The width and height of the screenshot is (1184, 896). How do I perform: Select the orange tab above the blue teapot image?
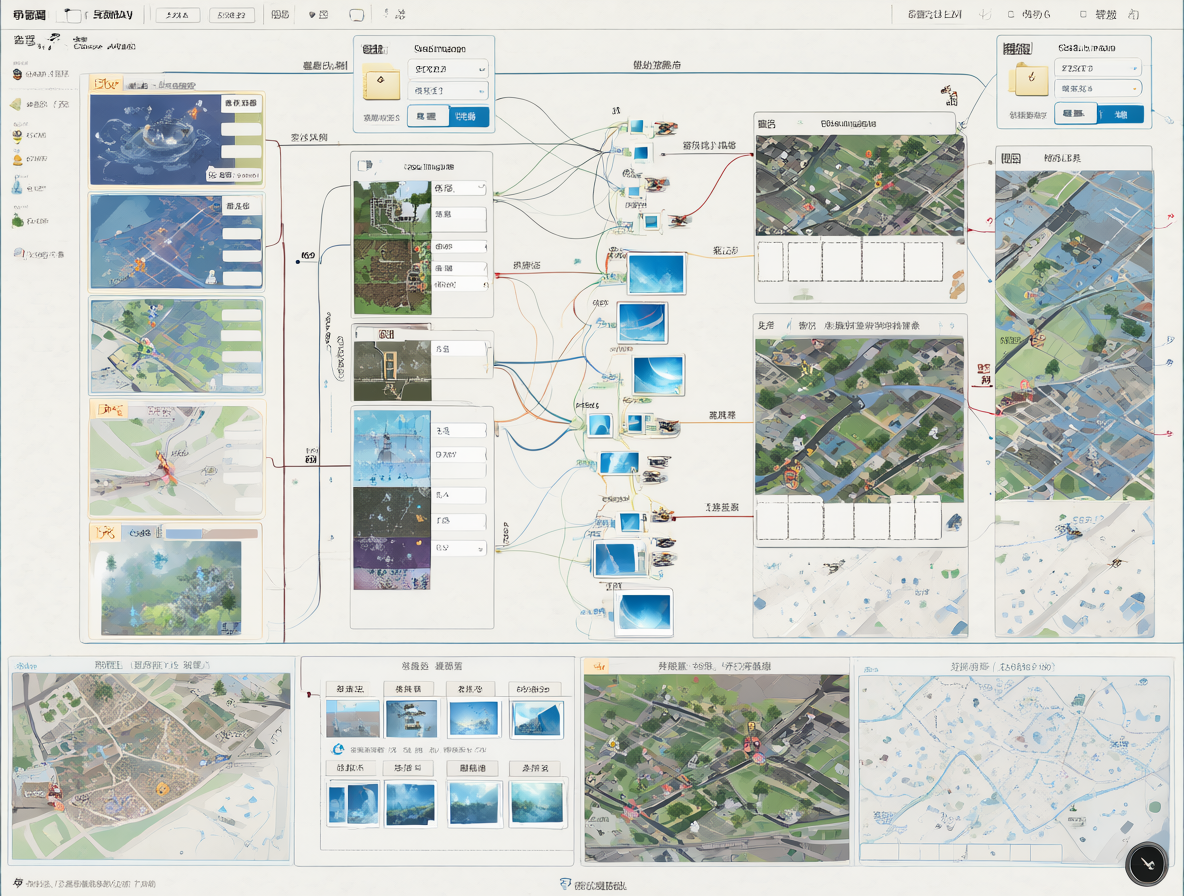click(x=106, y=84)
